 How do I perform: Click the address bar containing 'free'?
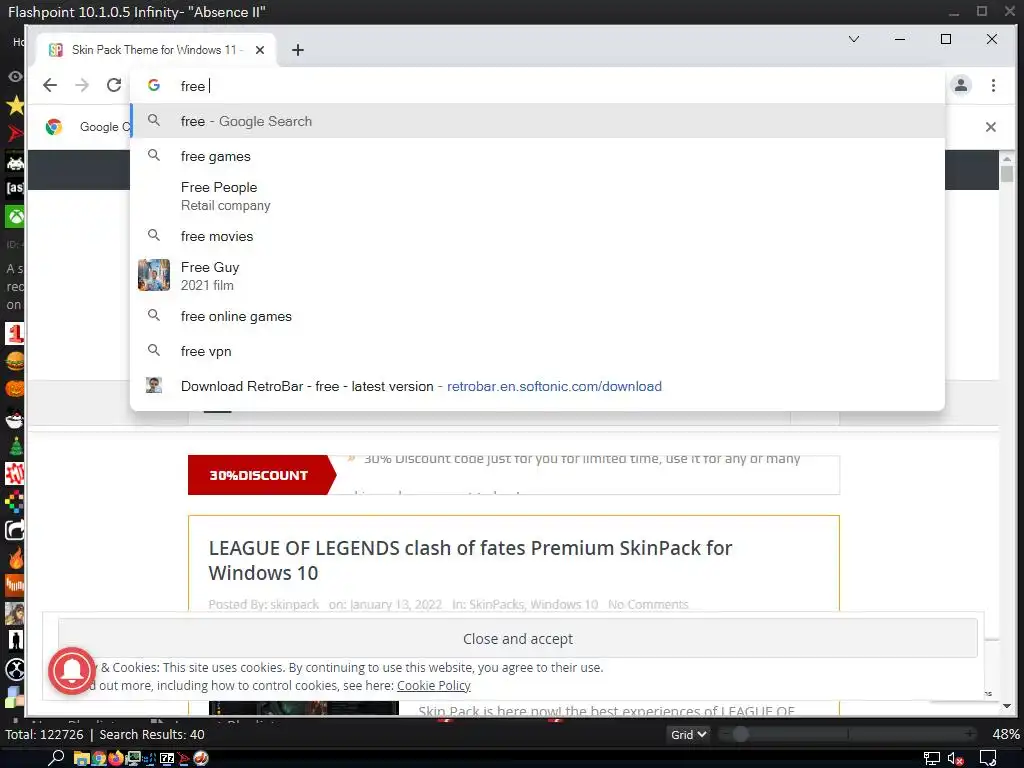[x=537, y=86]
